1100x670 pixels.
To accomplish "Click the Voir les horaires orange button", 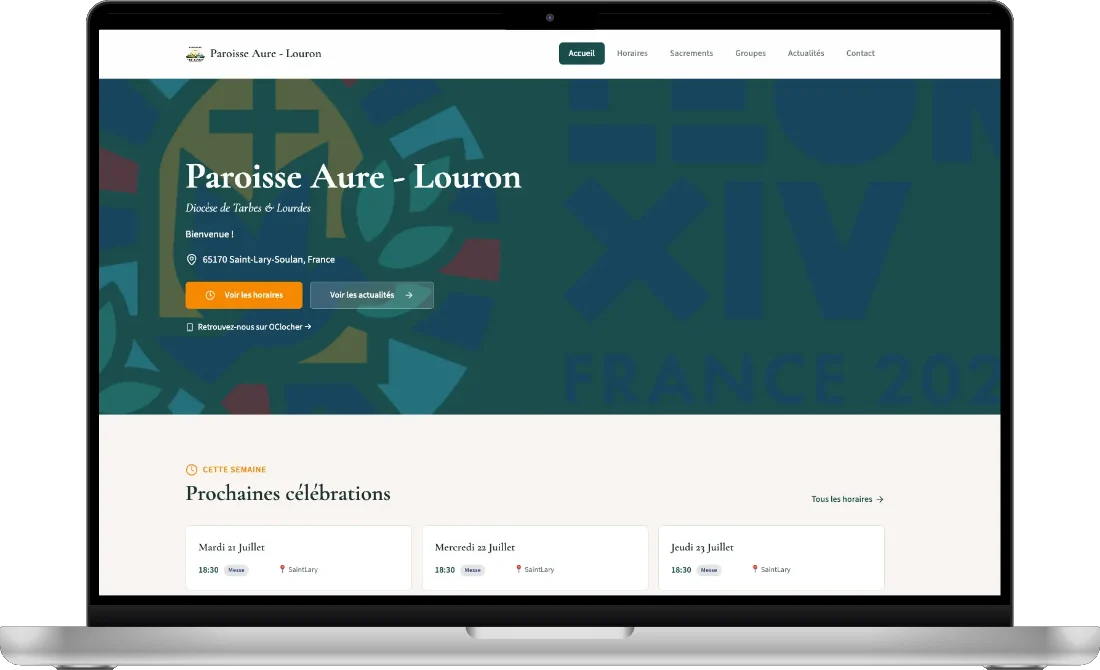I will tap(244, 295).
